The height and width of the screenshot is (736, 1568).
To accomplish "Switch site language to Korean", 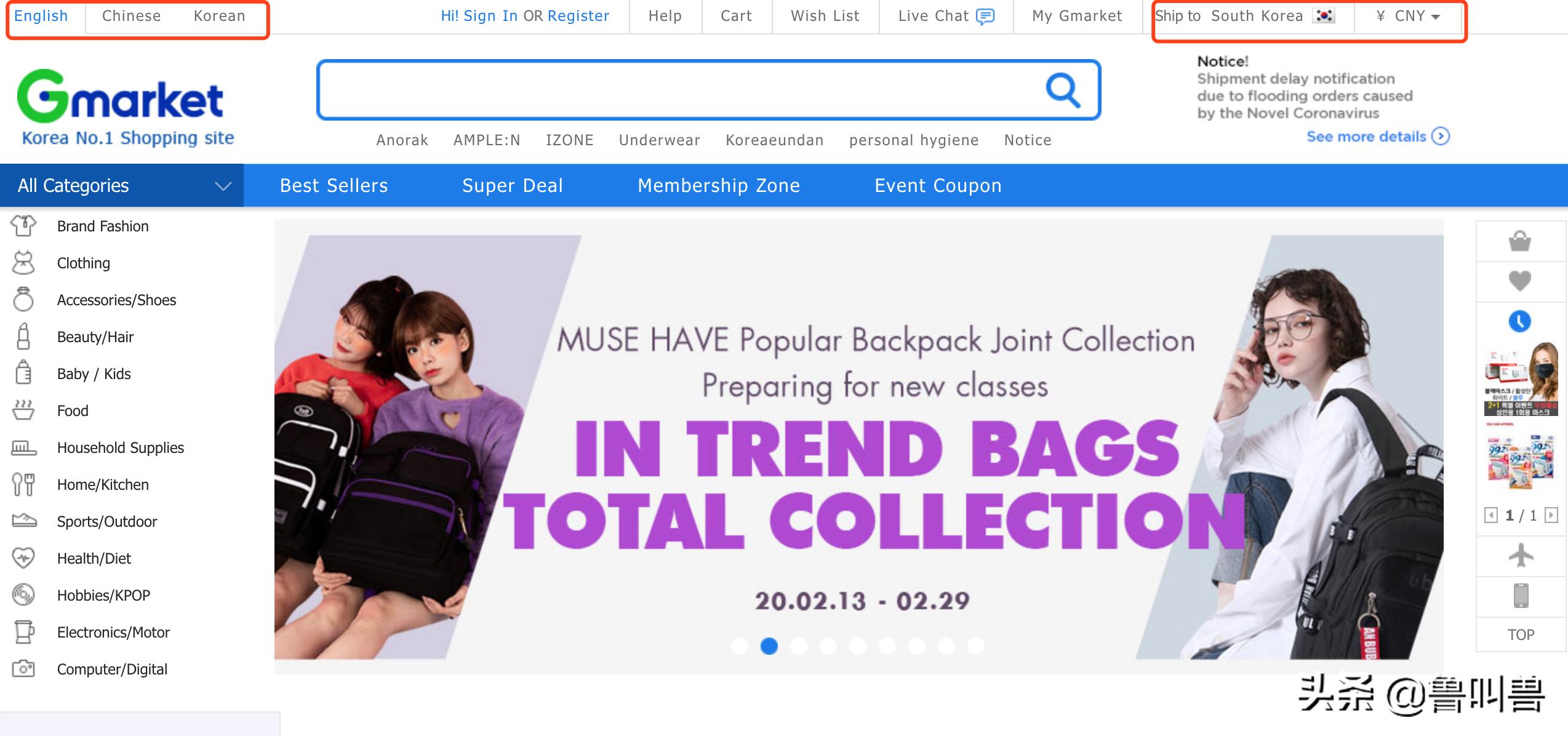I will point(219,16).
